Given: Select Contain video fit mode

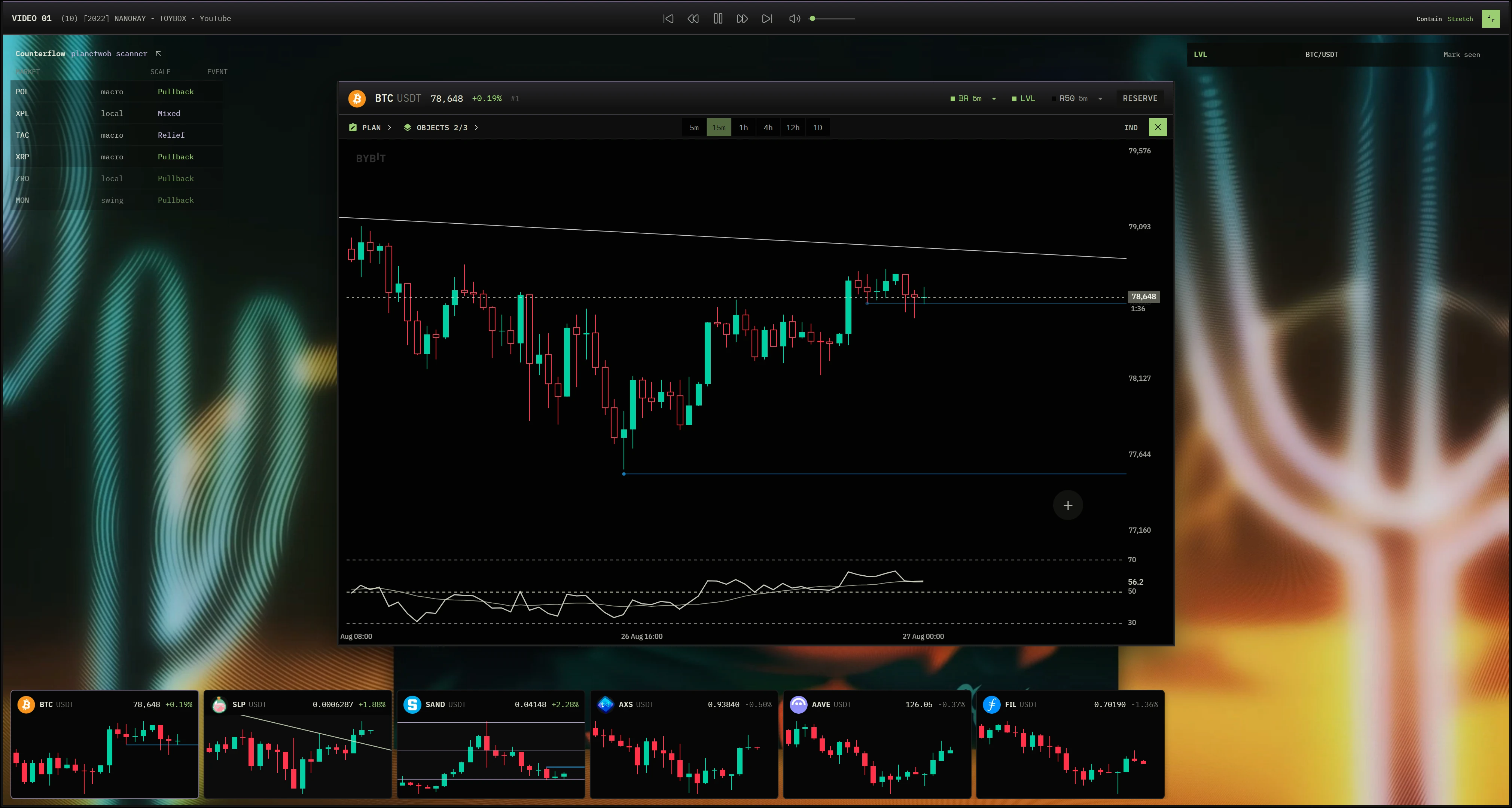Looking at the screenshot, I should tap(1429, 19).
